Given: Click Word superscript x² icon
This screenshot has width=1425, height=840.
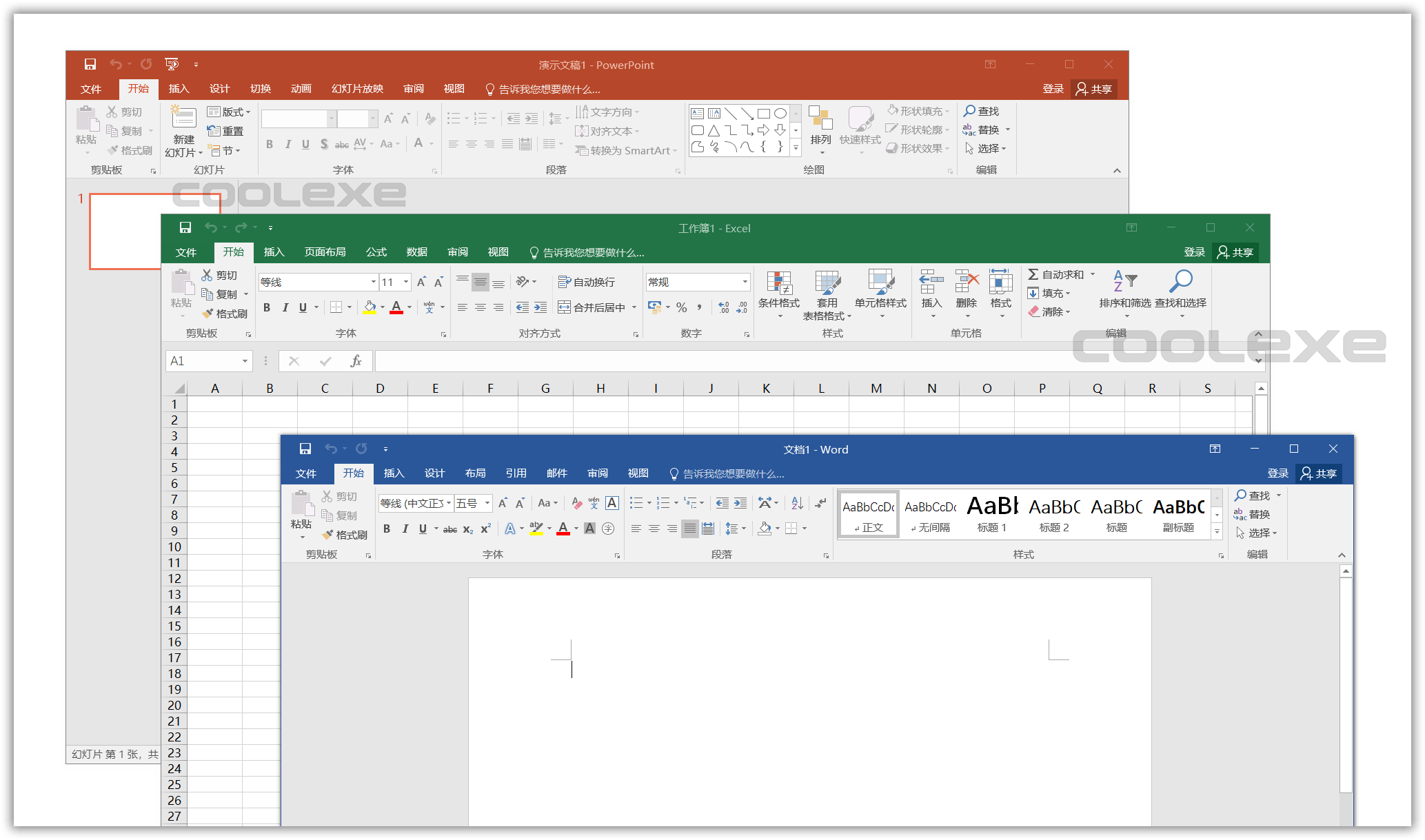Looking at the screenshot, I should click(x=486, y=529).
